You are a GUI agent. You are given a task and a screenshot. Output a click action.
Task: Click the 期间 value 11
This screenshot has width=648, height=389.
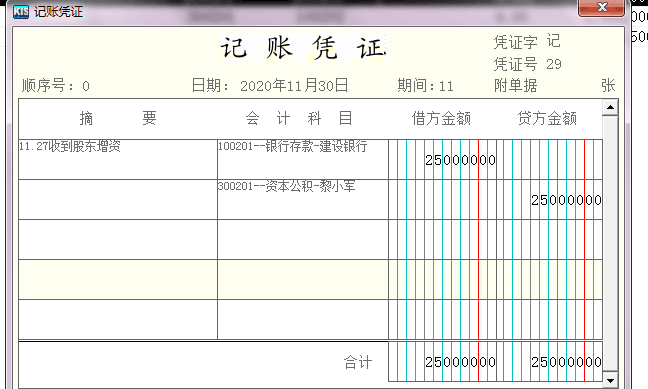(x=446, y=86)
